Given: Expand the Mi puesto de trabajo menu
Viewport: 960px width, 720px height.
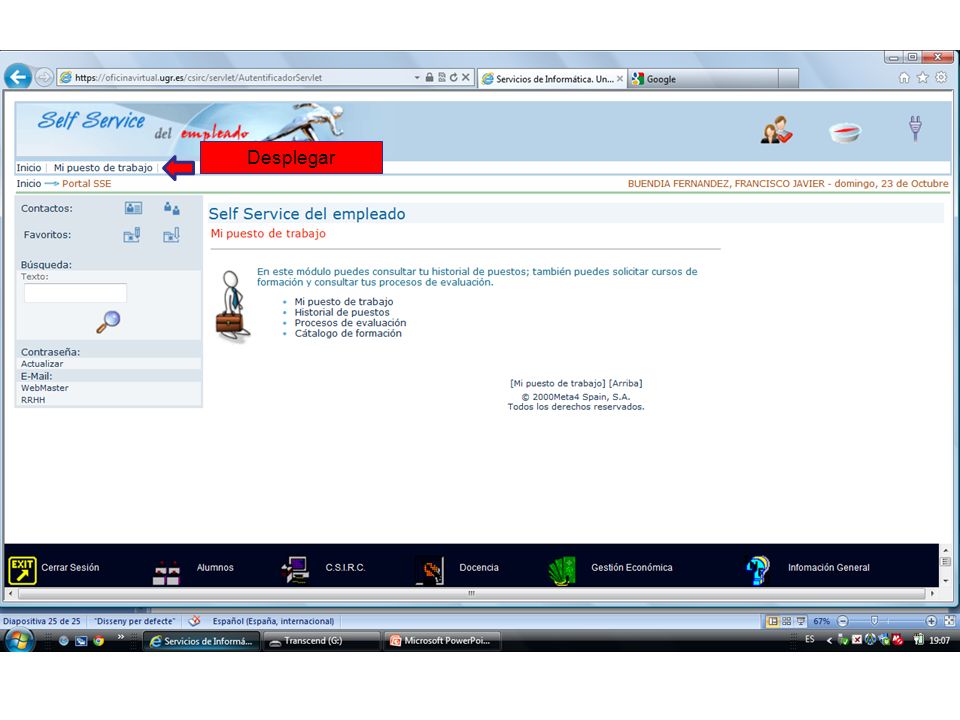Looking at the screenshot, I should click(103, 168).
